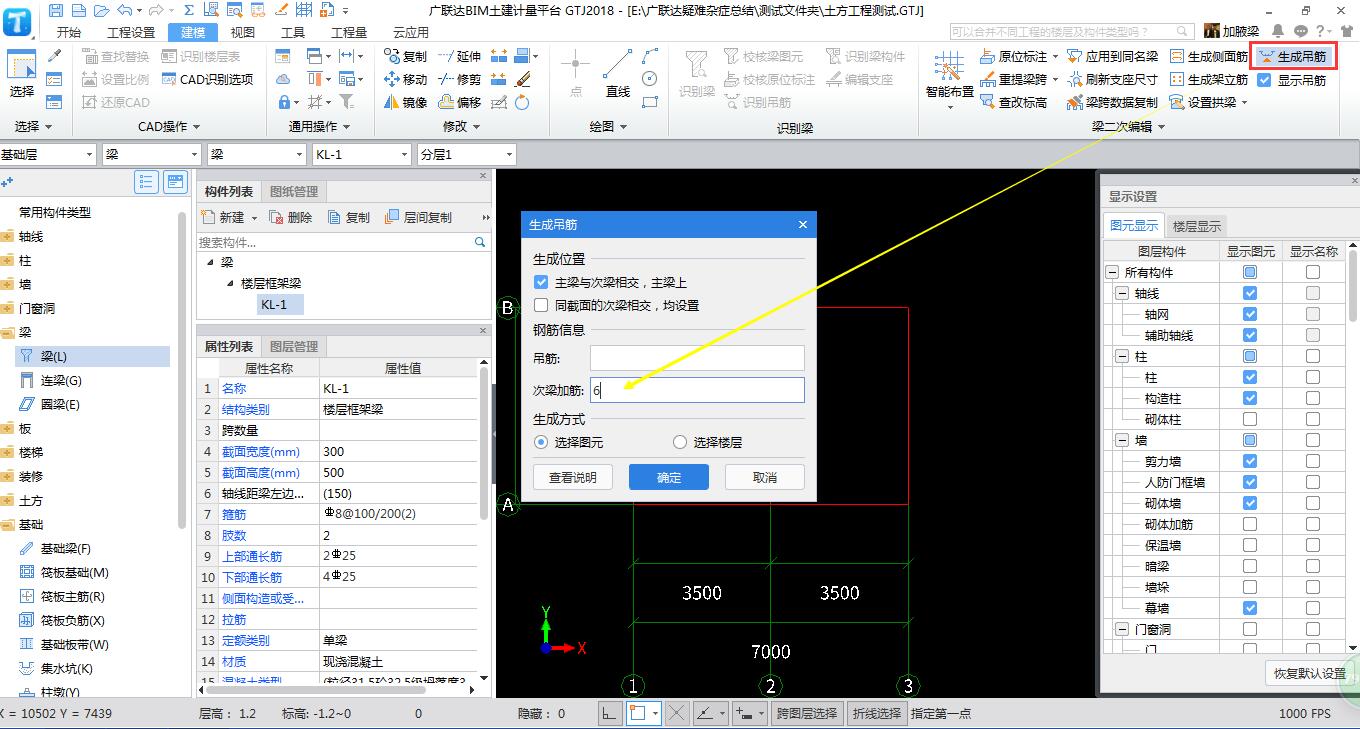Expand the CAD操作 group dropdown
The height and width of the screenshot is (729, 1360).
196,127
